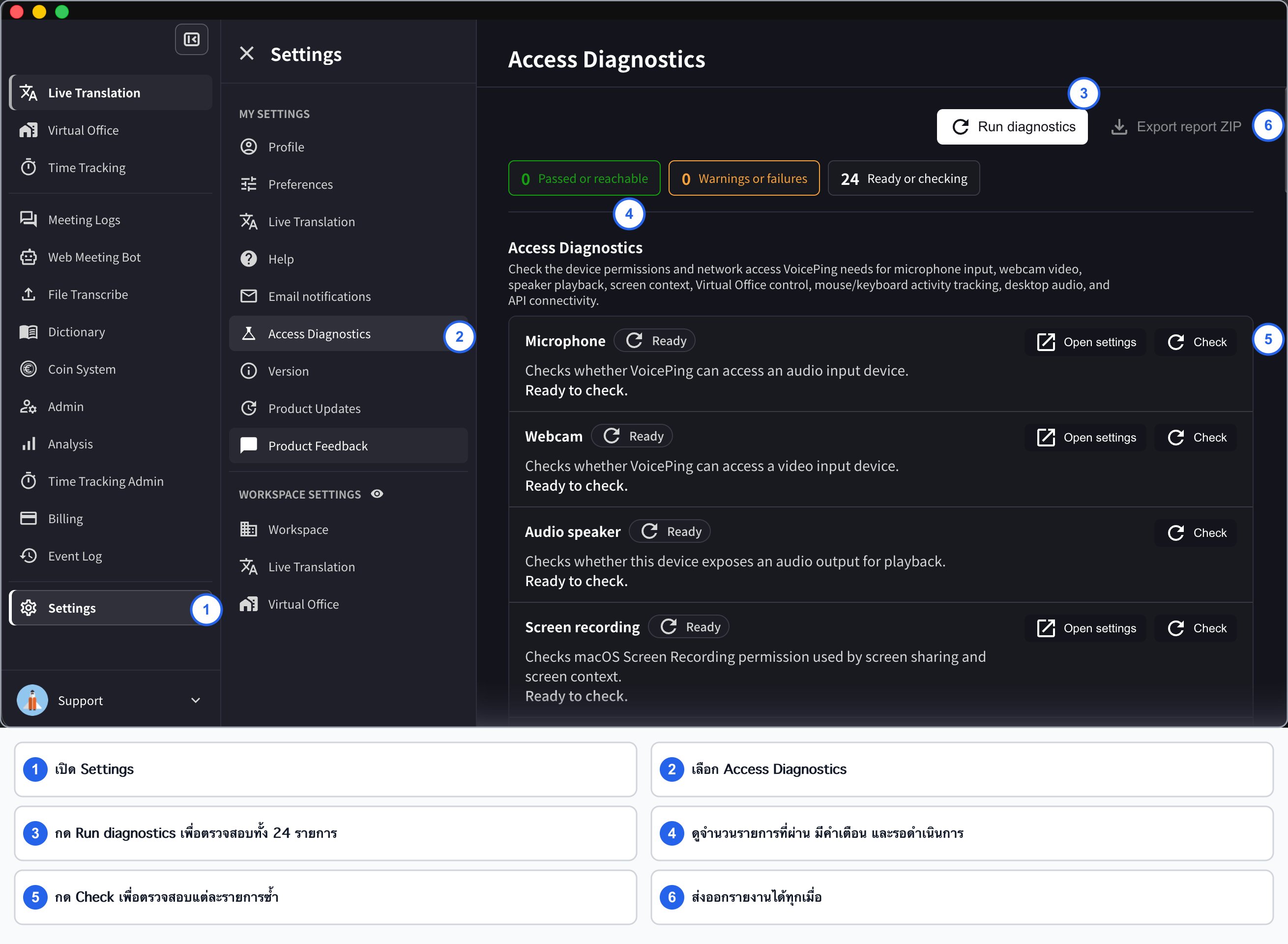
Task: Click the Audio speaker Ready status badge
Action: tap(670, 531)
